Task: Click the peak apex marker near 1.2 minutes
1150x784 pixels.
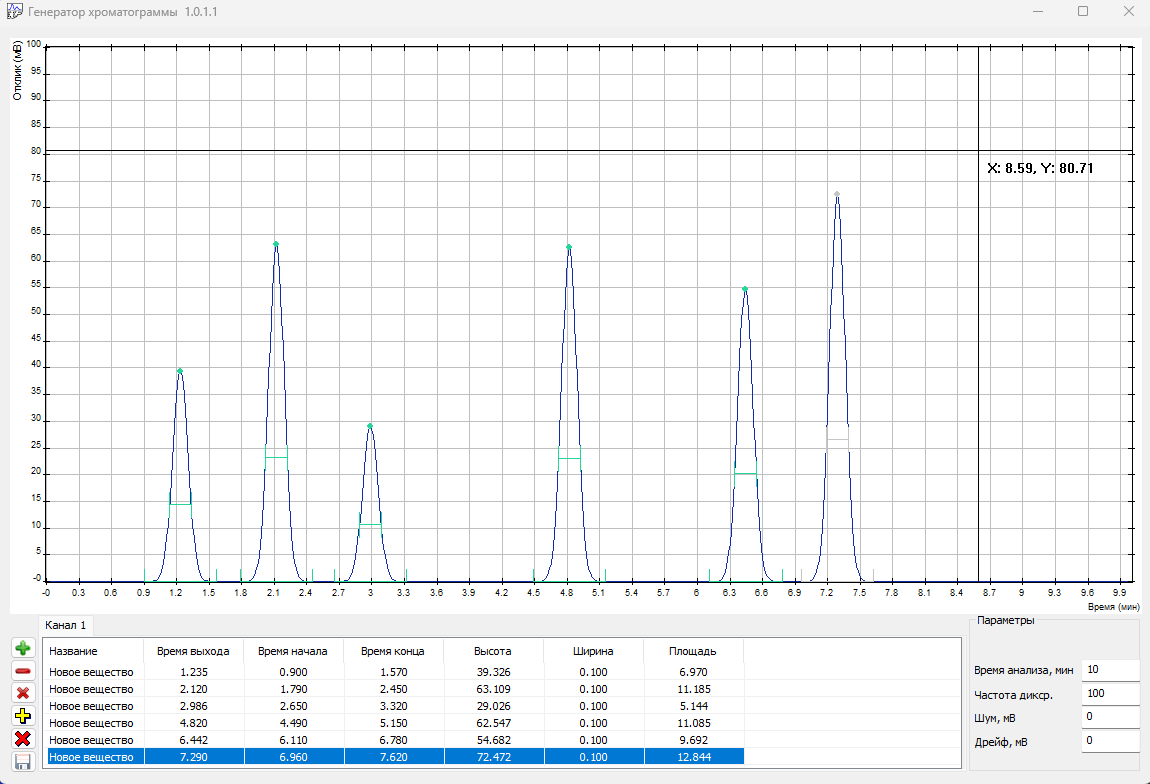Action: click(180, 371)
